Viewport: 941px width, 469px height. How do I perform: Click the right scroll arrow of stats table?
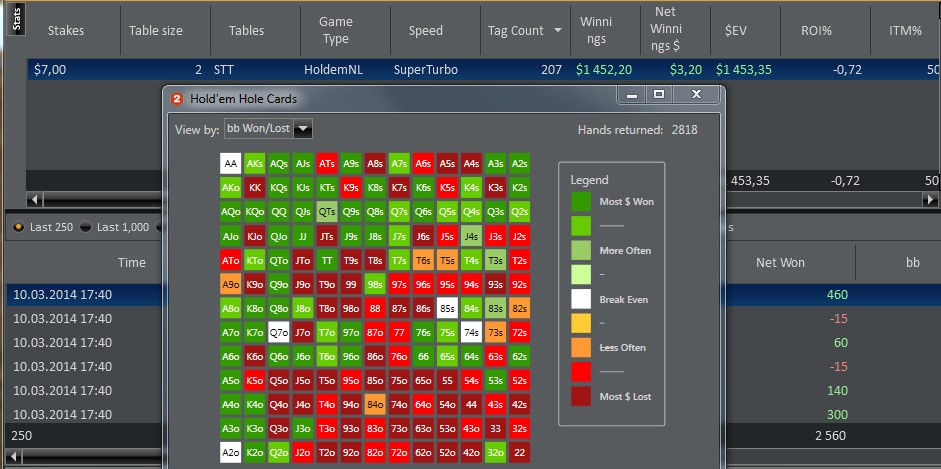coord(931,199)
